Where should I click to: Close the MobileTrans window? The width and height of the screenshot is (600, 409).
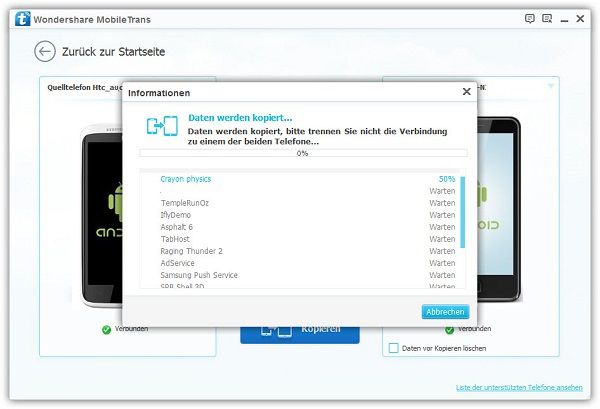(x=580, y=18)
